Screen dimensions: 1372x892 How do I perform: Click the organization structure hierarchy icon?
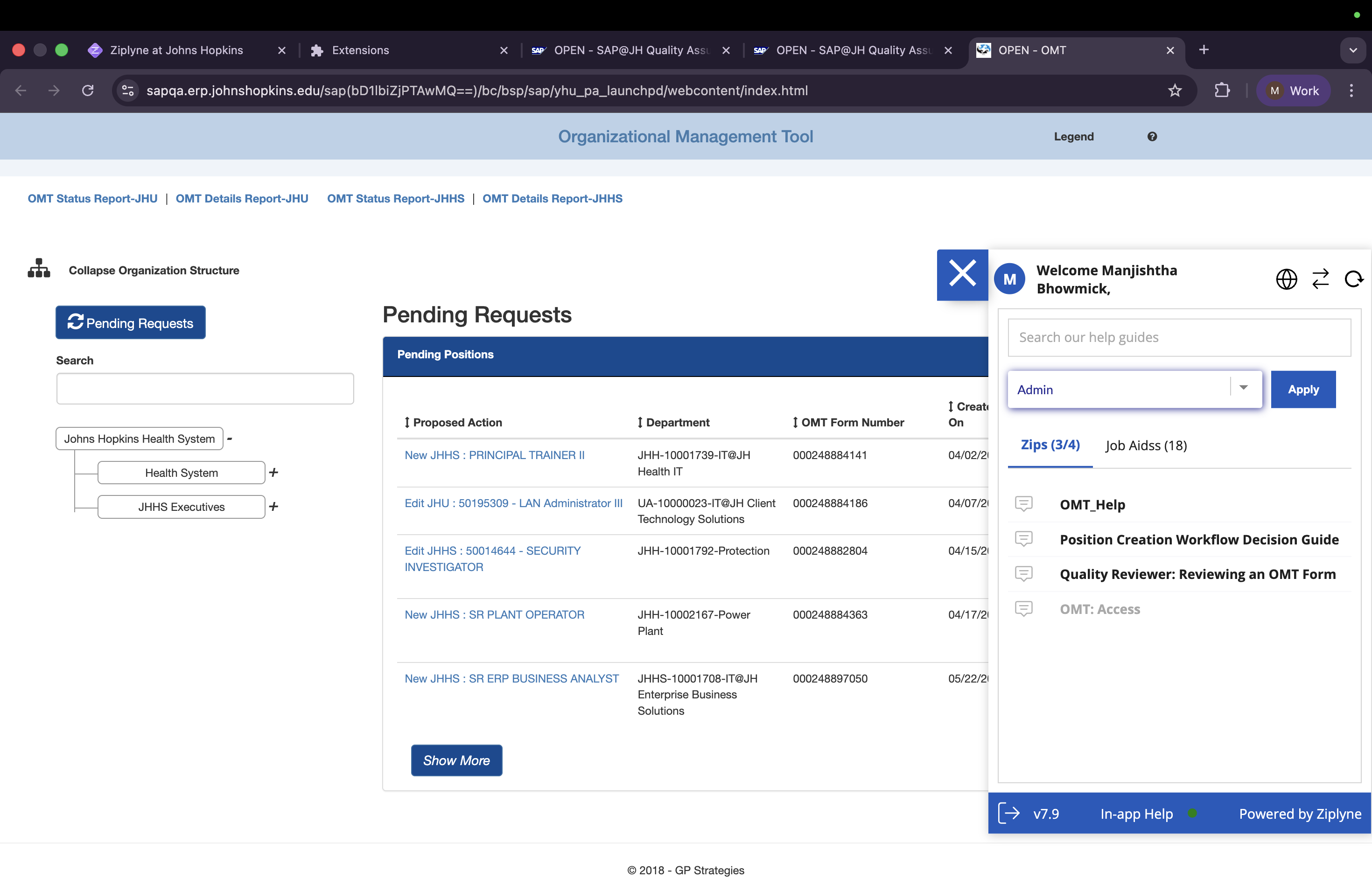[39, 269]
